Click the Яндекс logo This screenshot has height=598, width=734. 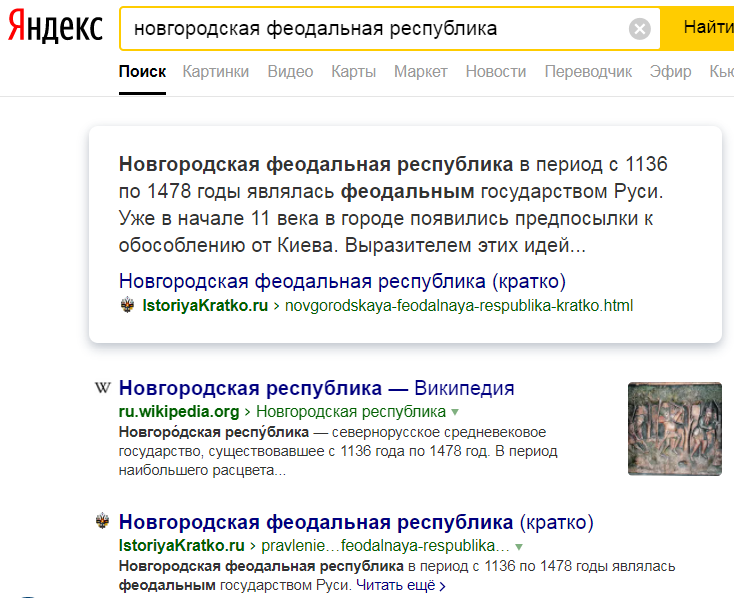pos(55,27)
